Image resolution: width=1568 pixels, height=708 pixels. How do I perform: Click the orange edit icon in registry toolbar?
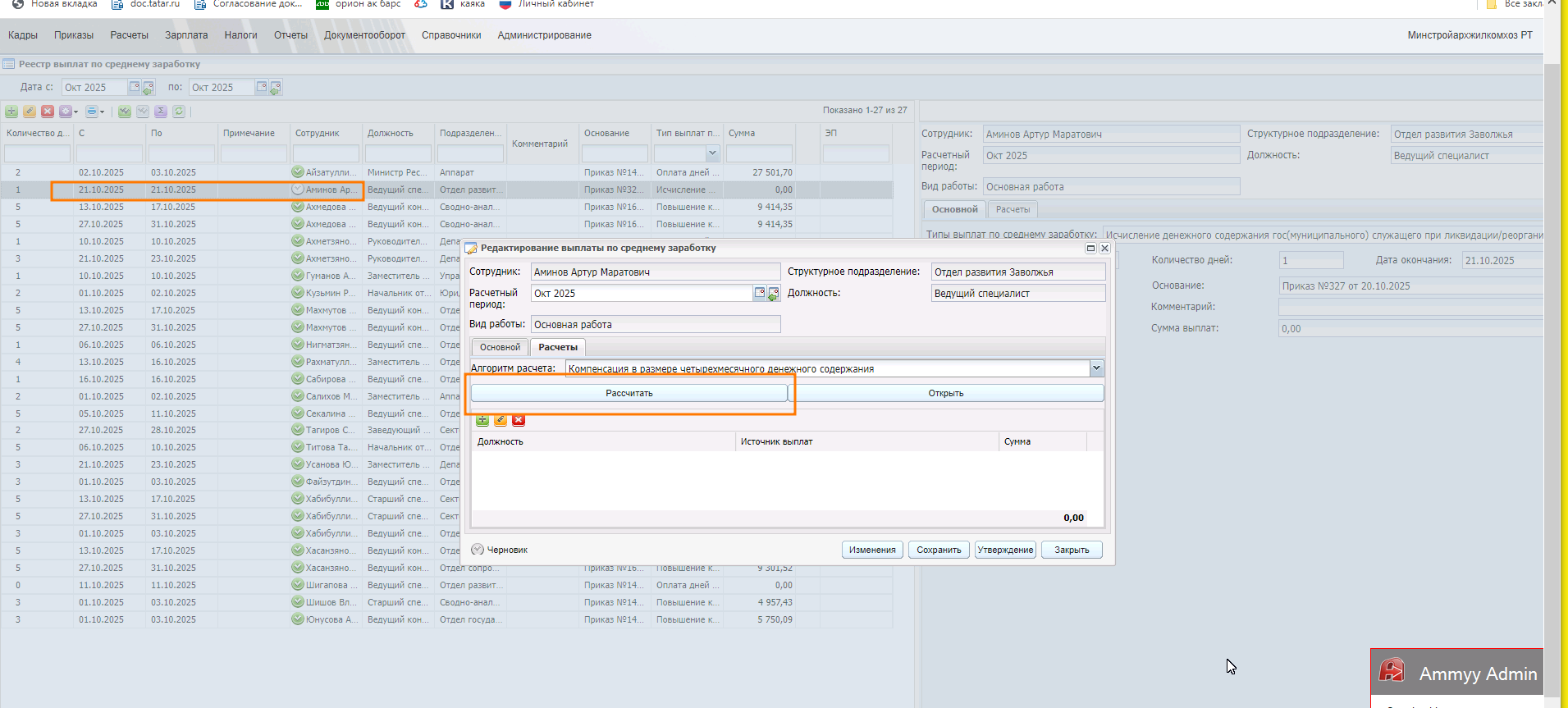[30, 112]
